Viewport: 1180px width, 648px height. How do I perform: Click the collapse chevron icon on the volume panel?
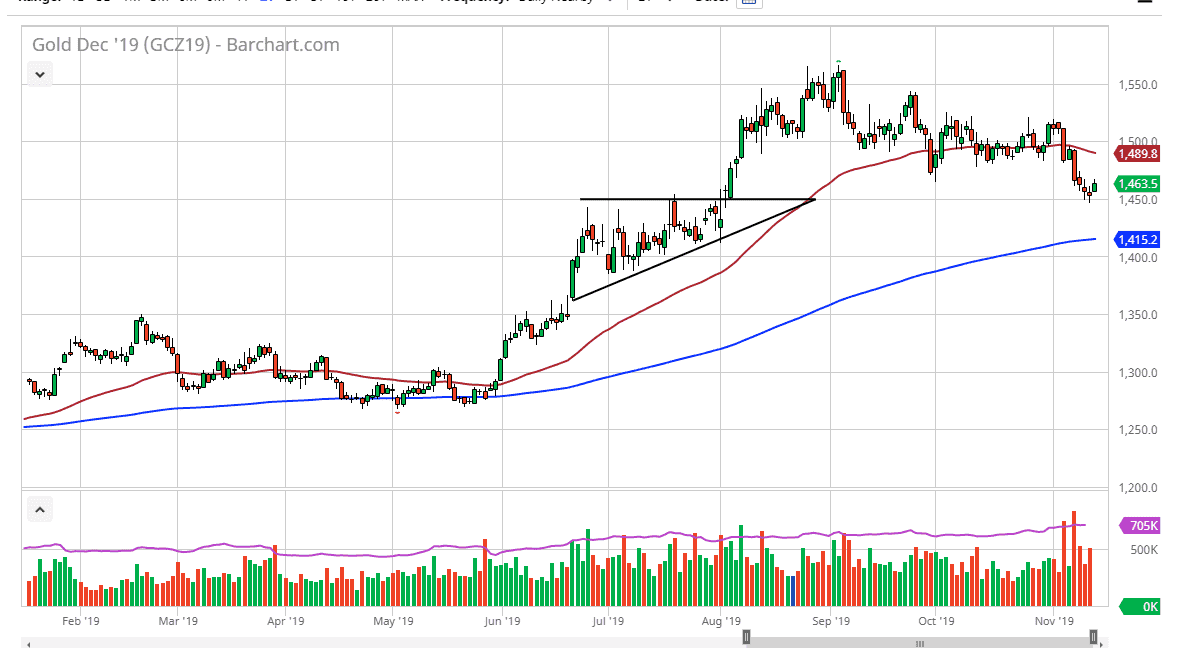(x=39, y=509)
